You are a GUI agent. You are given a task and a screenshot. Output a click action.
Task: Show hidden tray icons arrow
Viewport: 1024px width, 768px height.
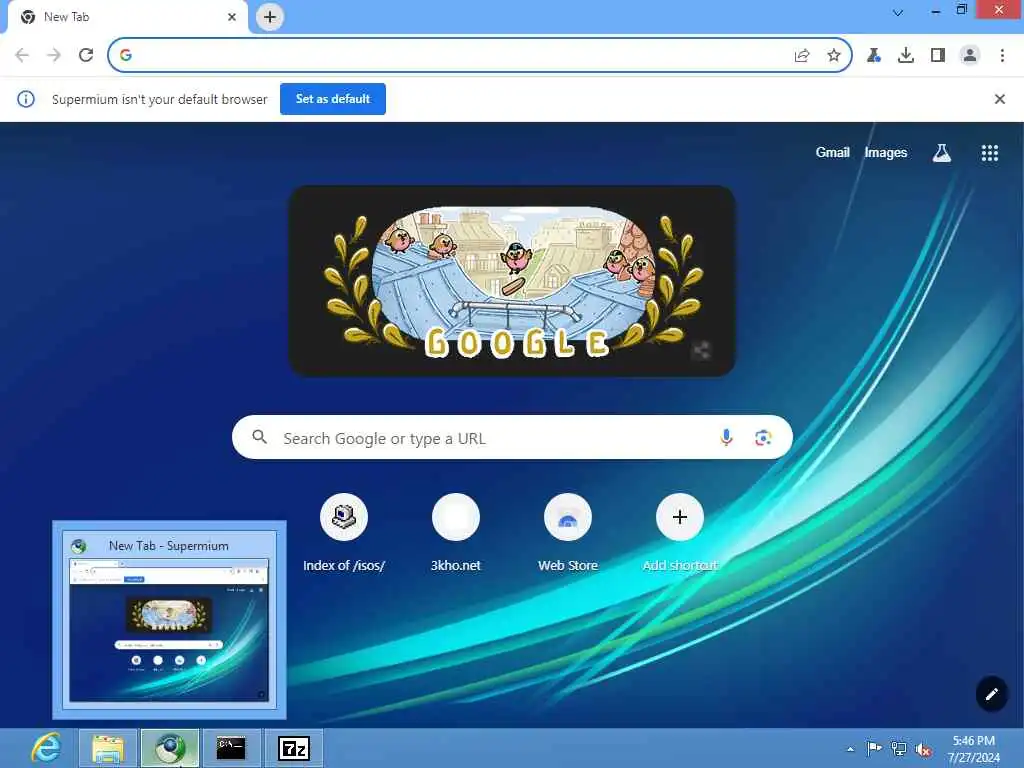pos(850,749)
